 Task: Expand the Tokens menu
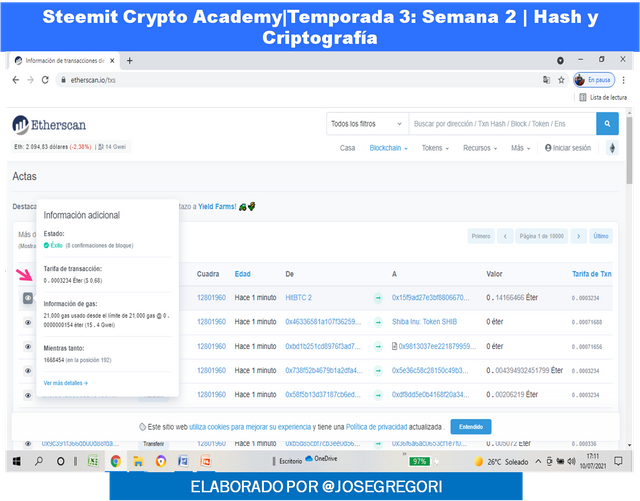tap(435, 148)
